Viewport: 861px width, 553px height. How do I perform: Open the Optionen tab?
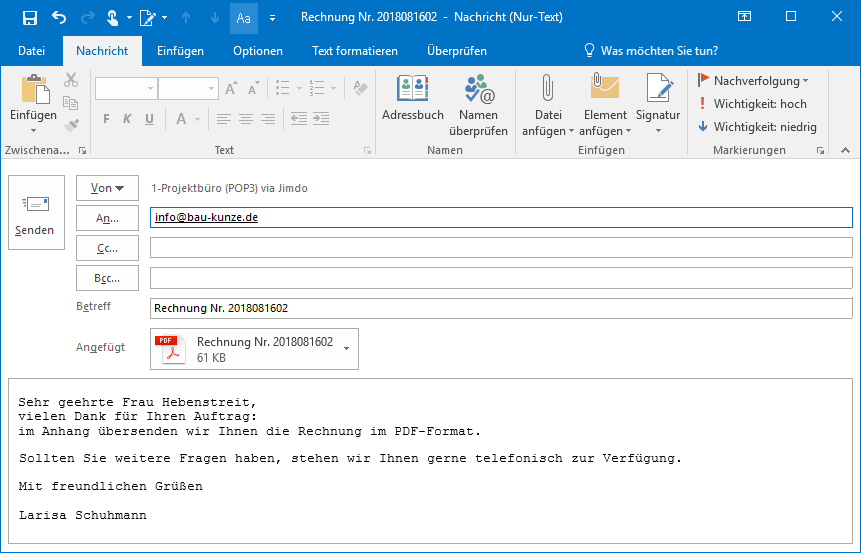[258, 51]
